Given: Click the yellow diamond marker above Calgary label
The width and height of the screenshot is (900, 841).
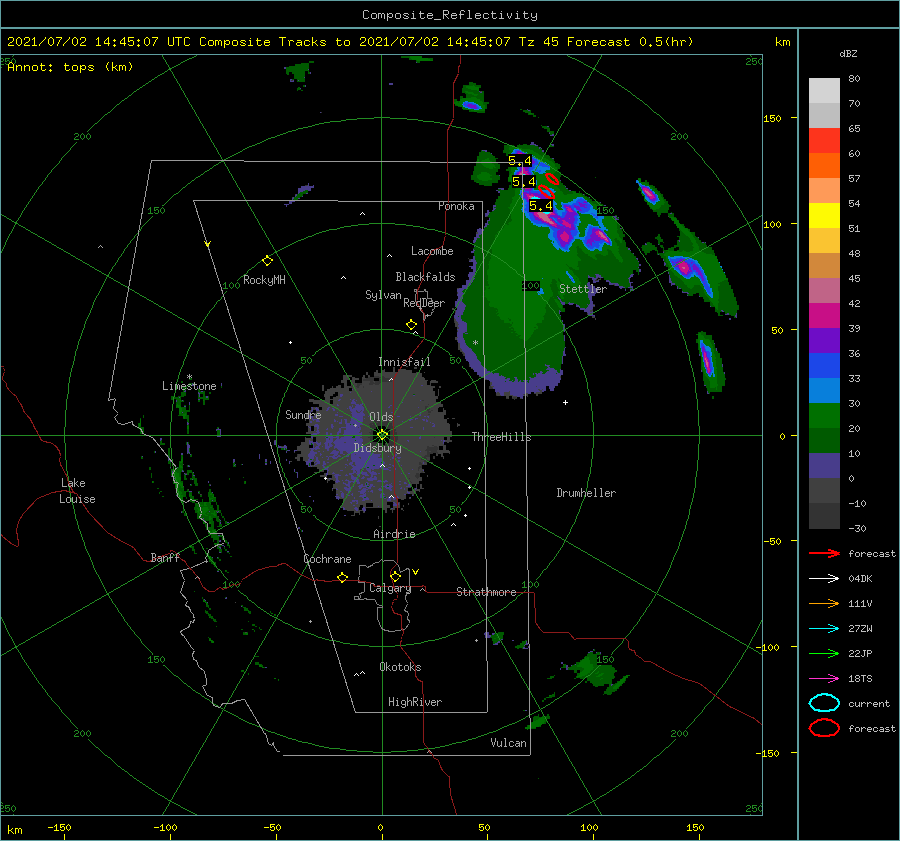Looking at the screenshot, I should click(x=395, y=576).
